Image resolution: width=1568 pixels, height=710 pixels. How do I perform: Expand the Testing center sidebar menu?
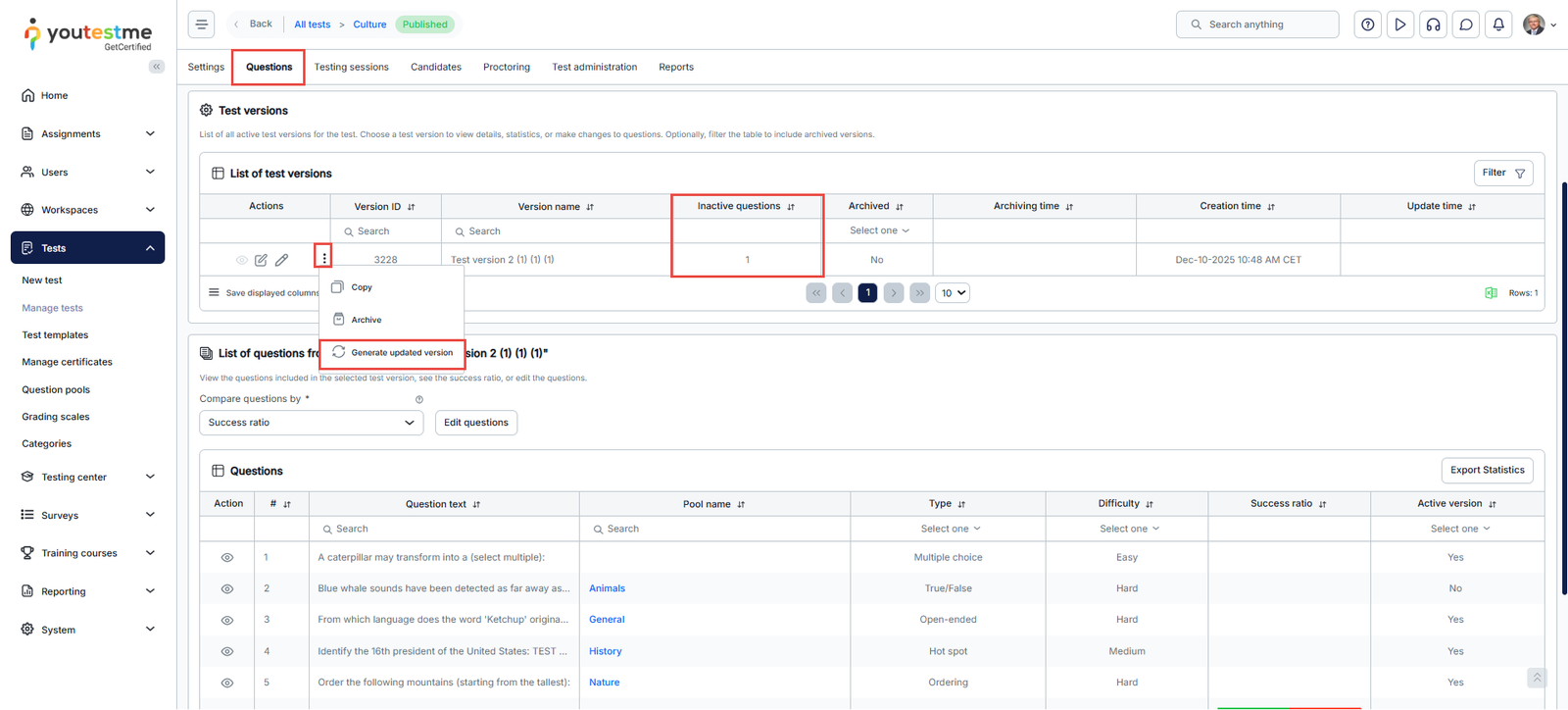pos(88,478)
